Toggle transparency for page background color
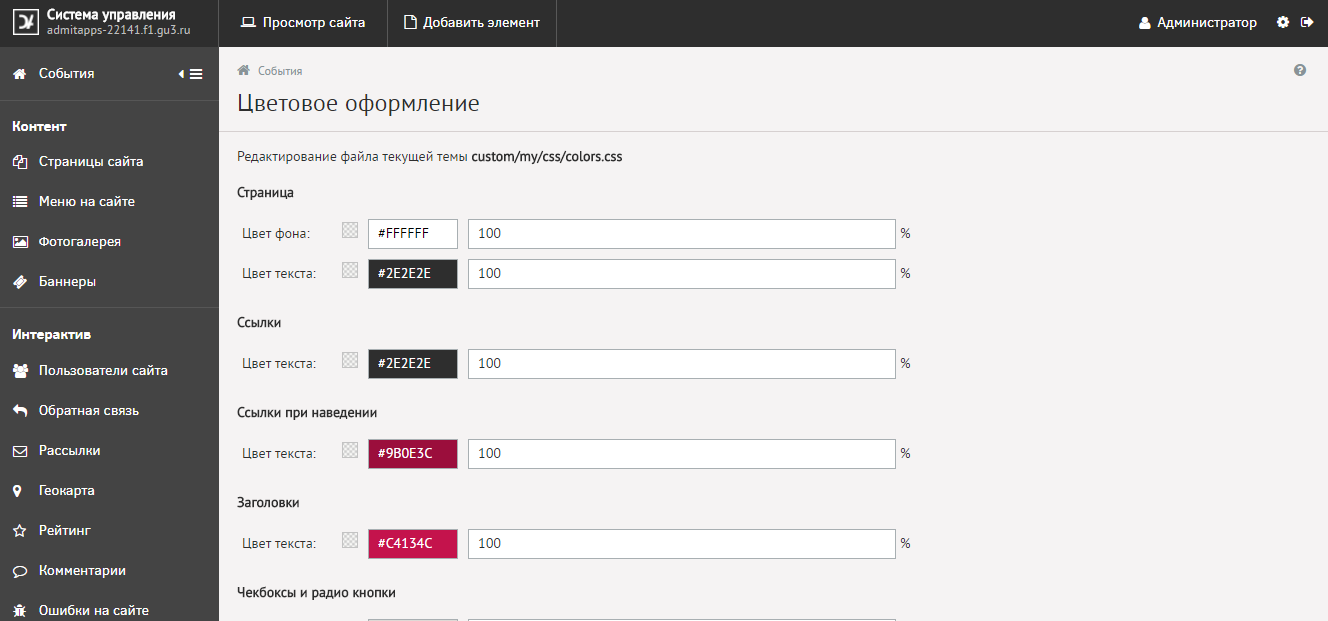Viewport: 1328px width, 621px height. tap(350, 230)
